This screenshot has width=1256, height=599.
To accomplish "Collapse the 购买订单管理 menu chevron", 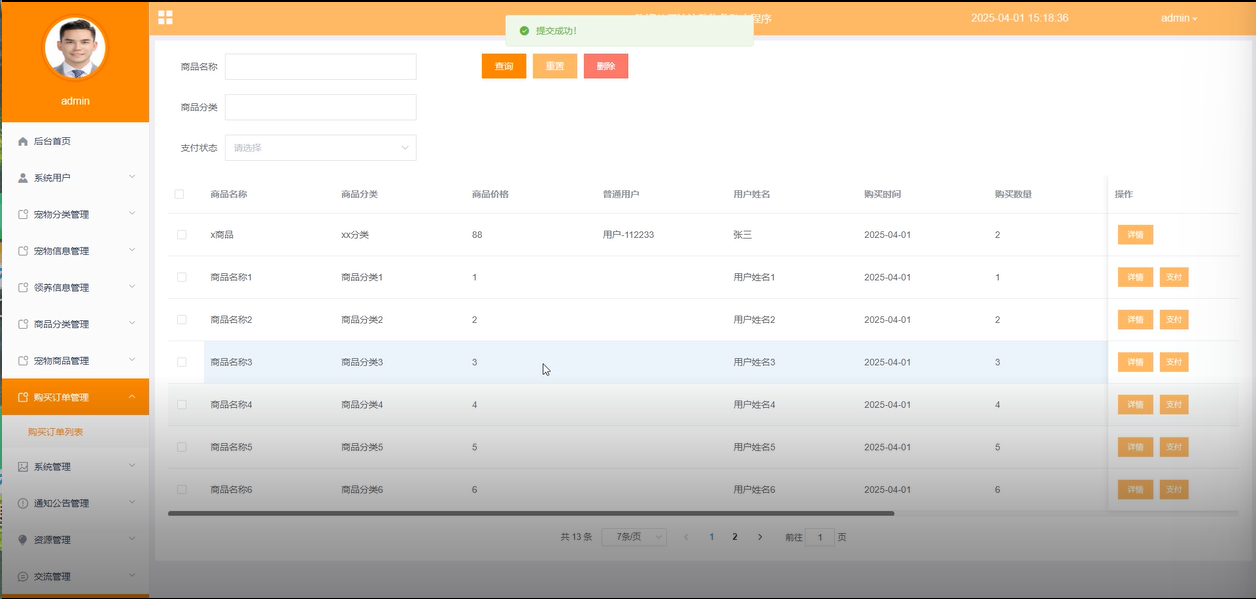I will click(x=132, y=397).
